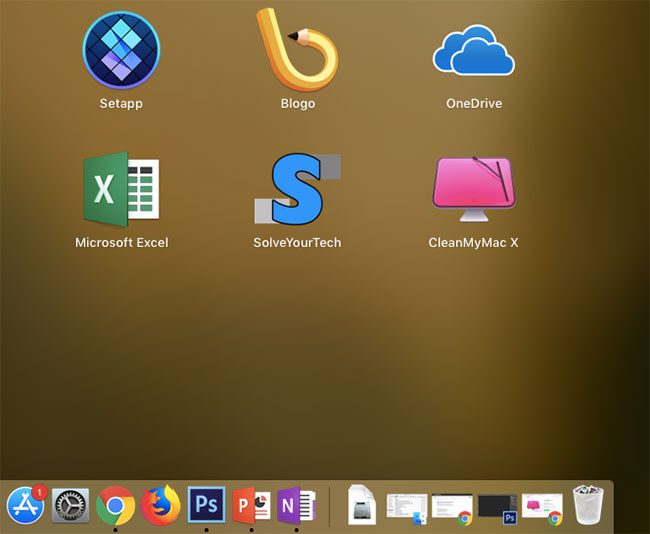
Task: Open the Trash in the Dock
Action: 588,506
